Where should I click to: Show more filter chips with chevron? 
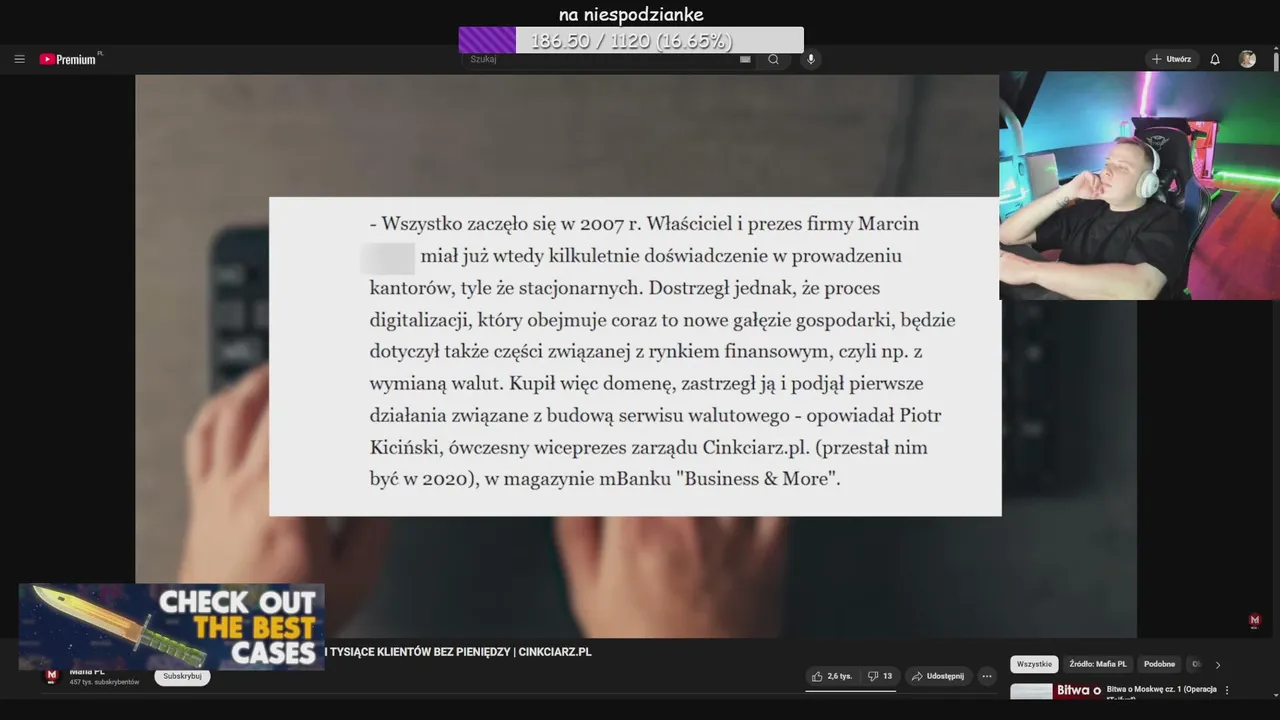(x=1217, y=664)
